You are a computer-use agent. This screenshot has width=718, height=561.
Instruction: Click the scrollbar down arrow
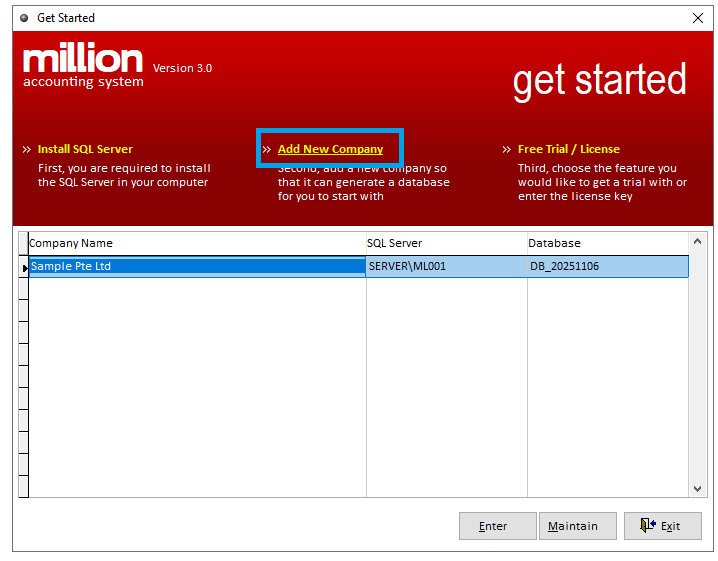697,489
